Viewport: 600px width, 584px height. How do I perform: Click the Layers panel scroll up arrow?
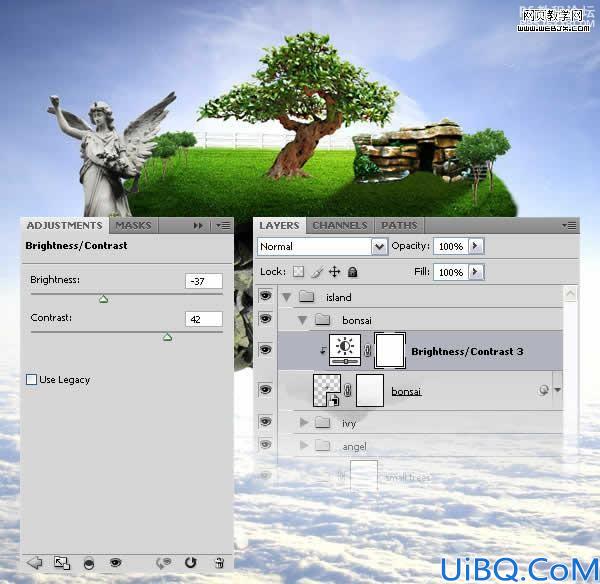click(571, 294)
